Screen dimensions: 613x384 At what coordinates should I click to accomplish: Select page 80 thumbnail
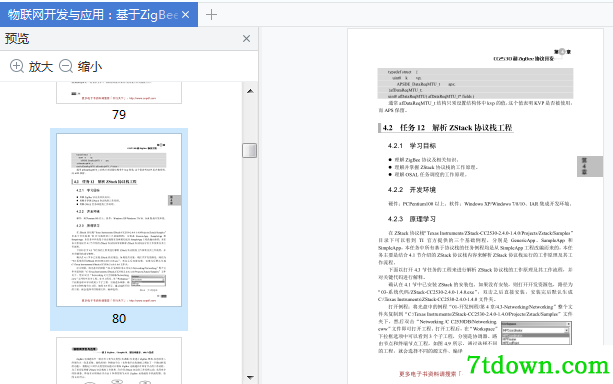[x=119, y=220]
